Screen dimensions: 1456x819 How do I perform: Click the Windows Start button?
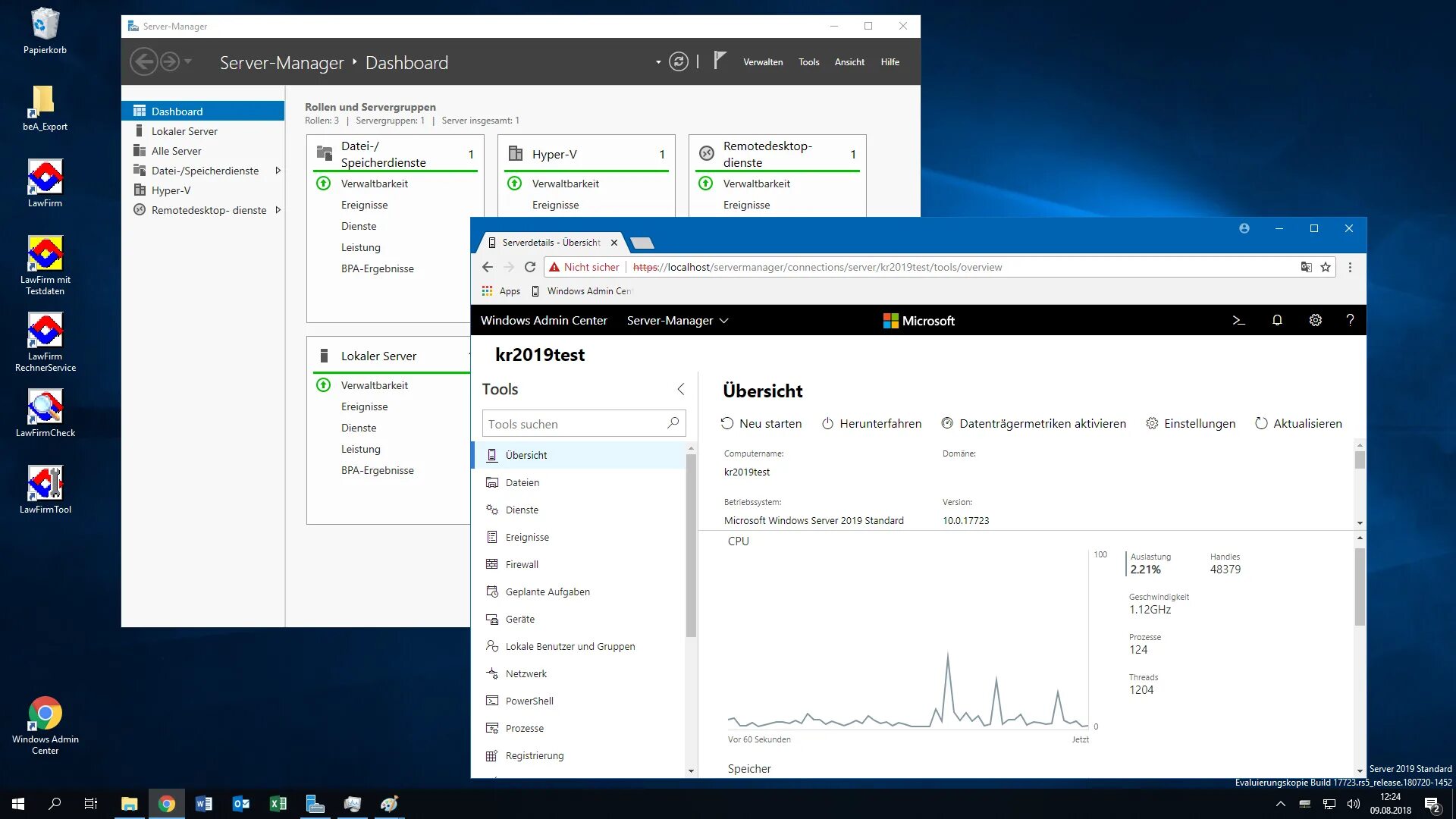point(18,804)
